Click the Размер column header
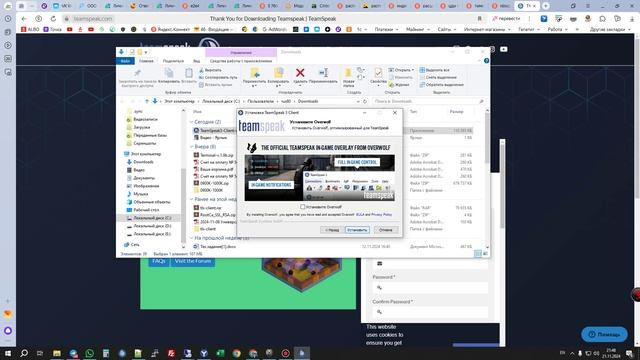640x360 pixels. pyautogui.click(x=456, y=111)
